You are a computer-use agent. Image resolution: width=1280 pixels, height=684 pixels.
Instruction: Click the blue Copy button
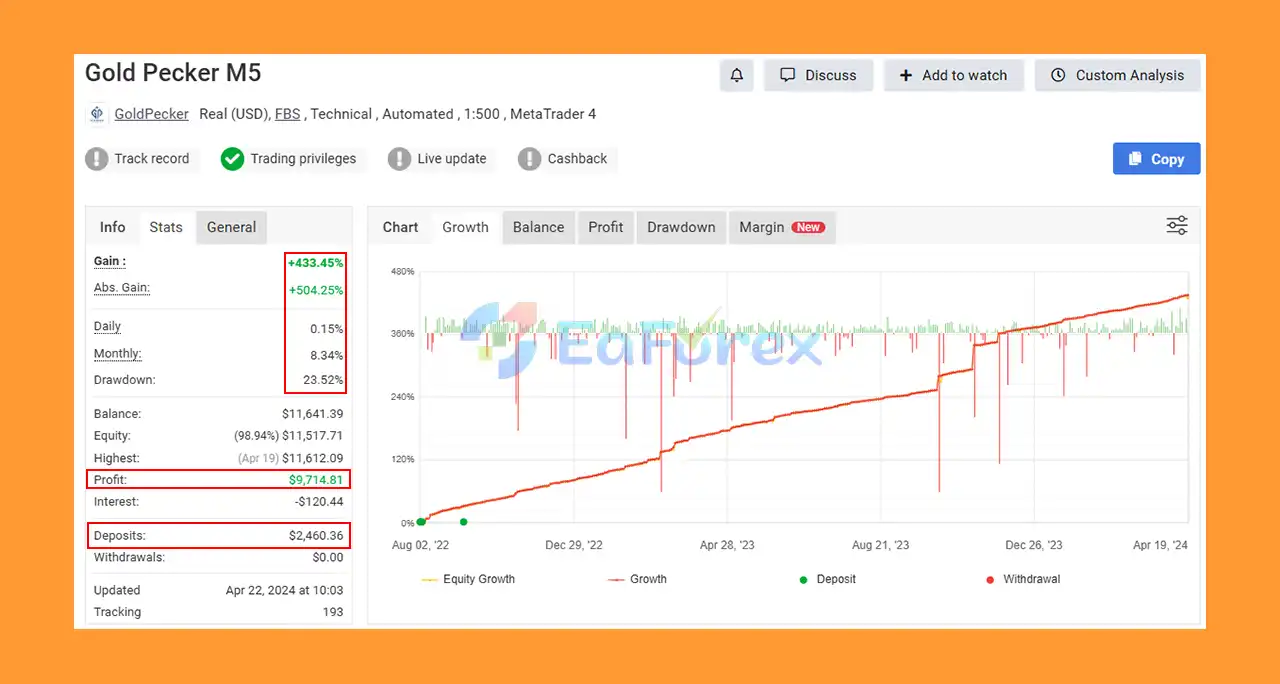click(1157, 159)
